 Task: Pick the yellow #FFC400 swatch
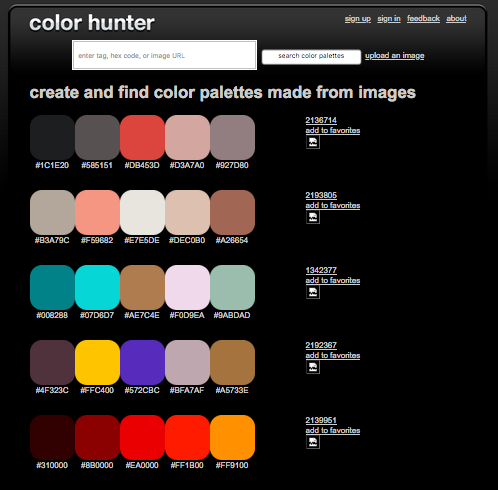97,362
